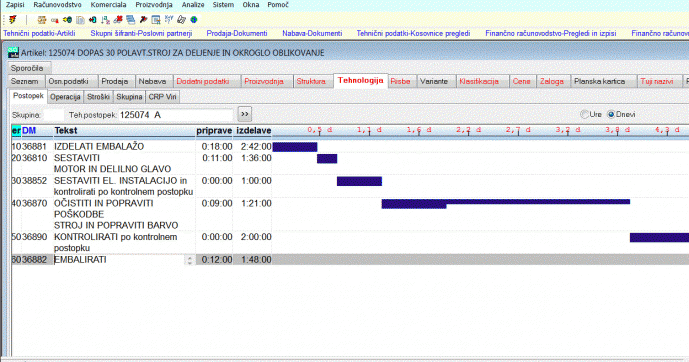Click the stacked blue windows icon
Viewport: 689px width, 362px height.
coord(131,20)
